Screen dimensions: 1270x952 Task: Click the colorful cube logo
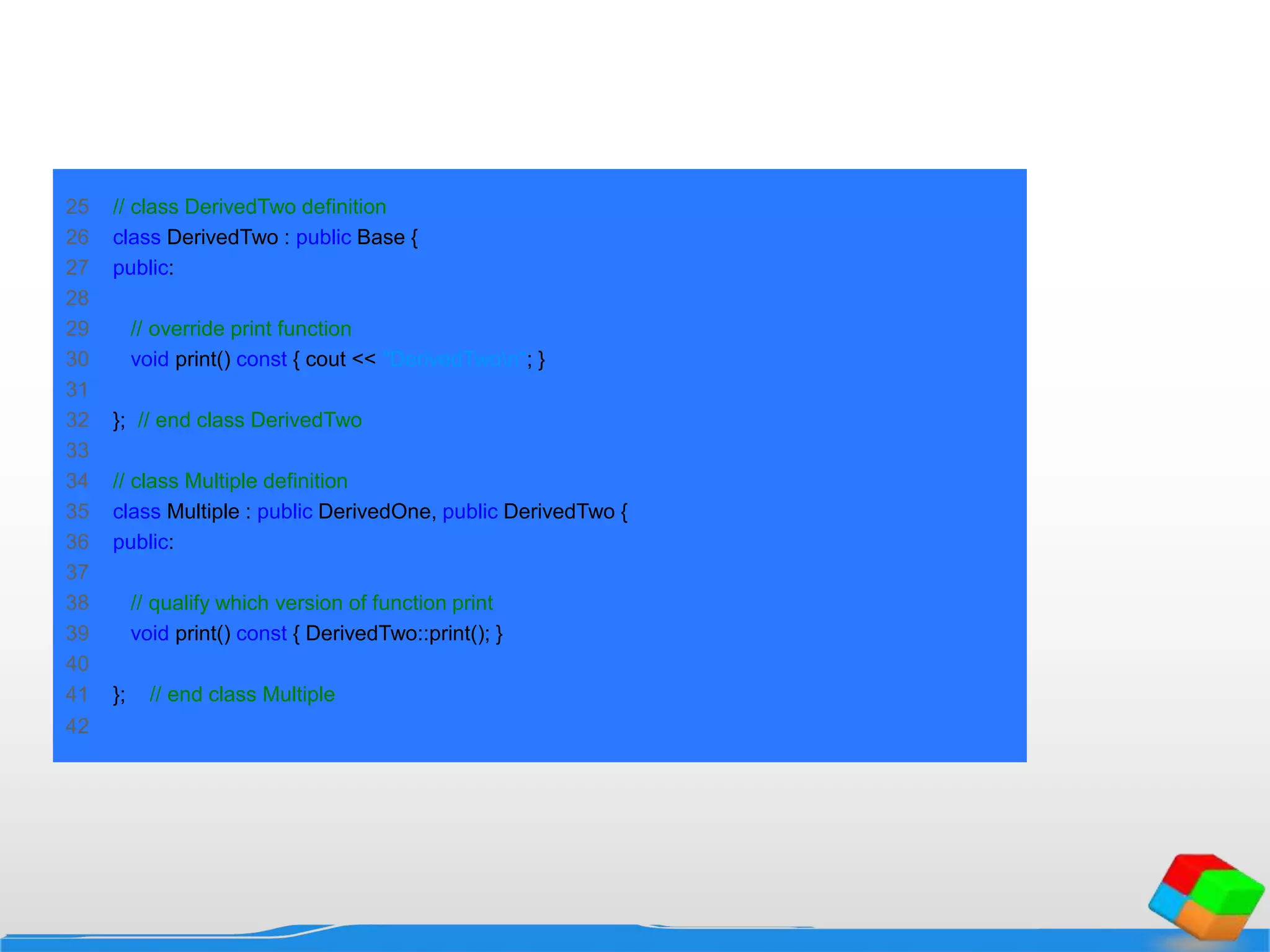(1206, 897)
